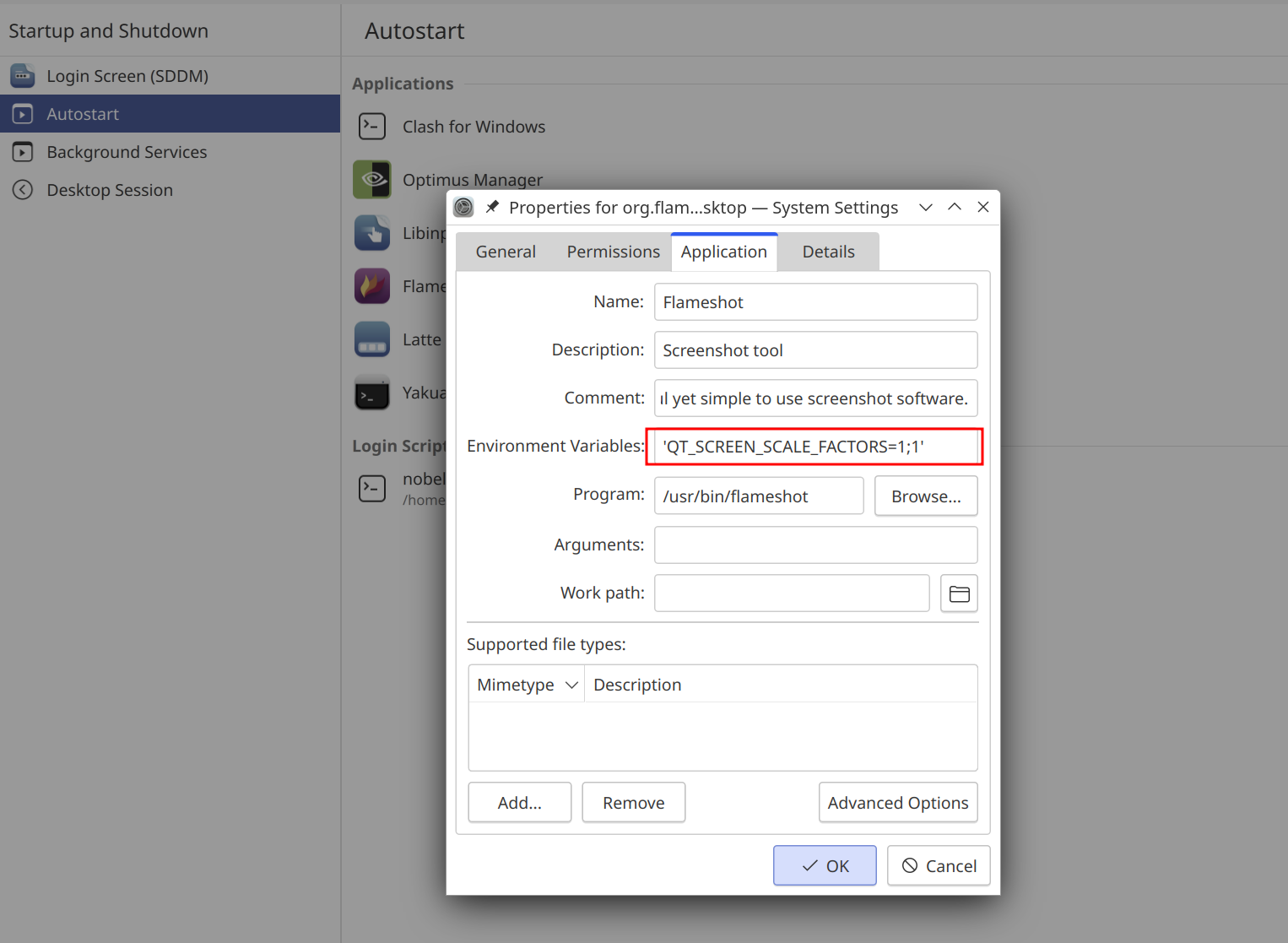Click the login script terminal icon

(x=372, y=488)
